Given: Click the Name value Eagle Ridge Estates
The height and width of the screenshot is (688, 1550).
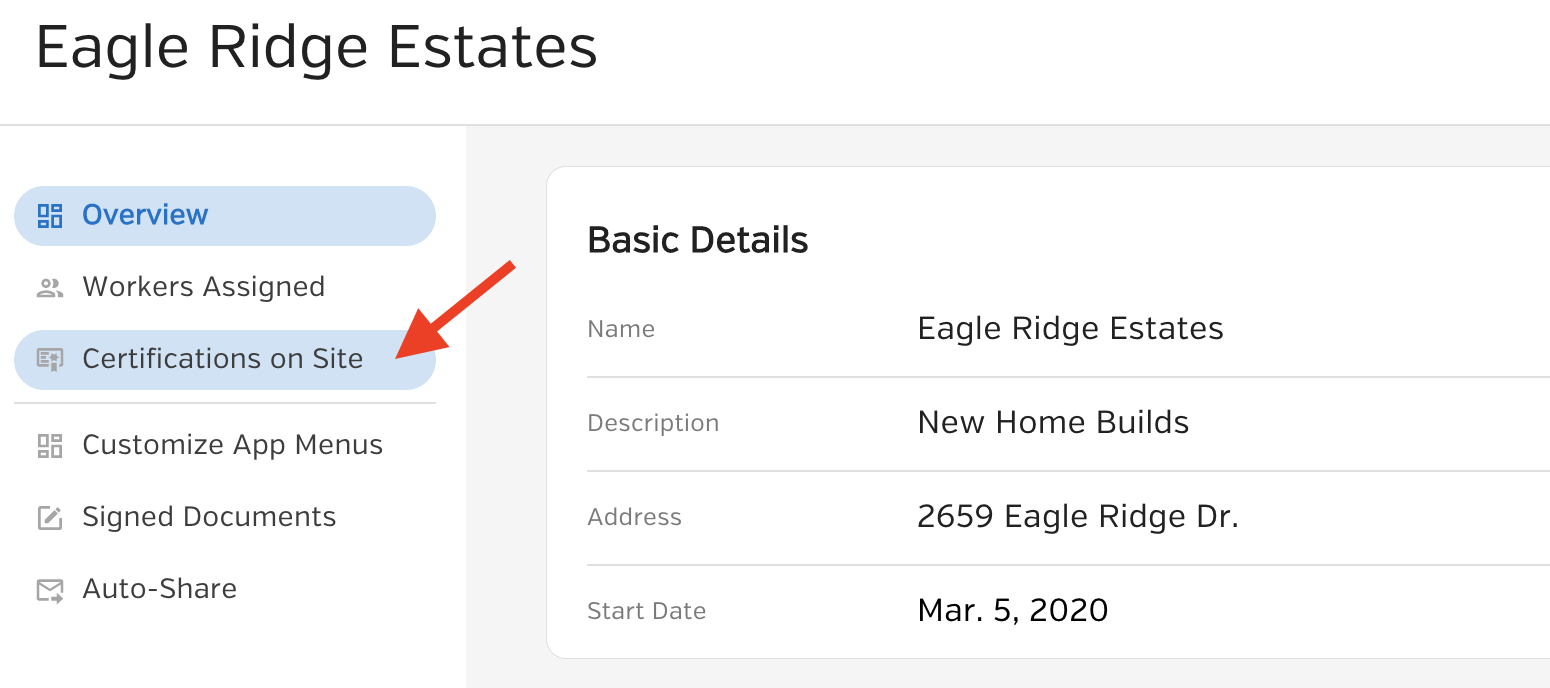Looking at the screenshot, I should click(x=1070, y=329).
